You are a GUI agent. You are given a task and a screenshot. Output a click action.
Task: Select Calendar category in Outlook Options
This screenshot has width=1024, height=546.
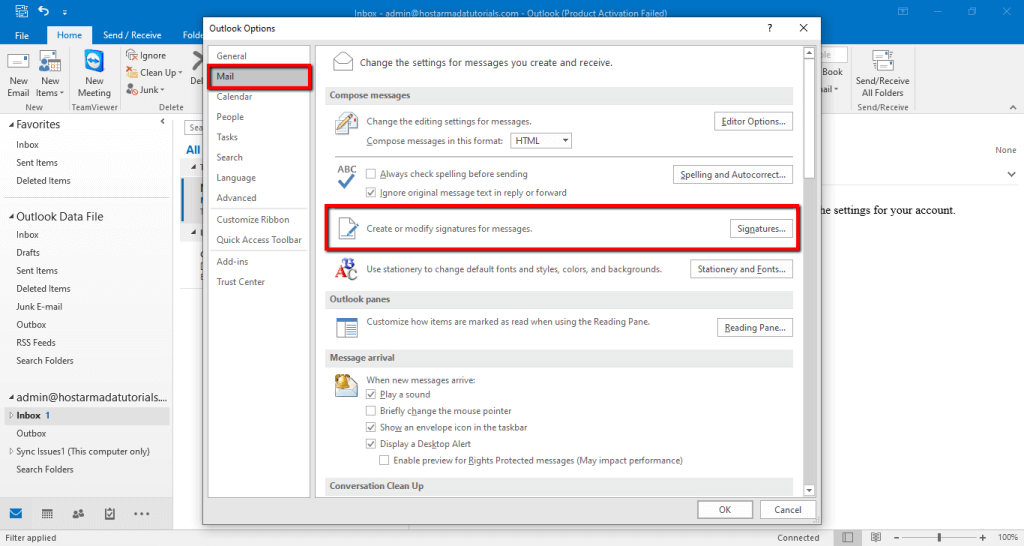coord(234,97)
